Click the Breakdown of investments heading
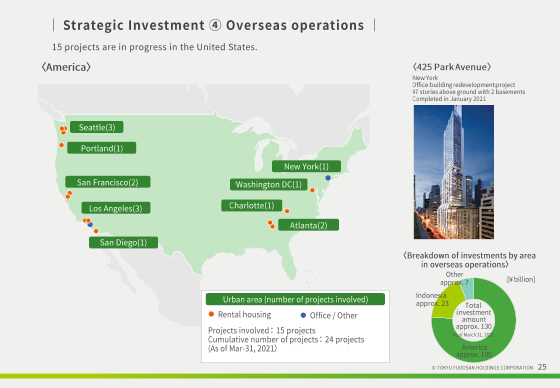560x388 pixels. coord(469,260)
